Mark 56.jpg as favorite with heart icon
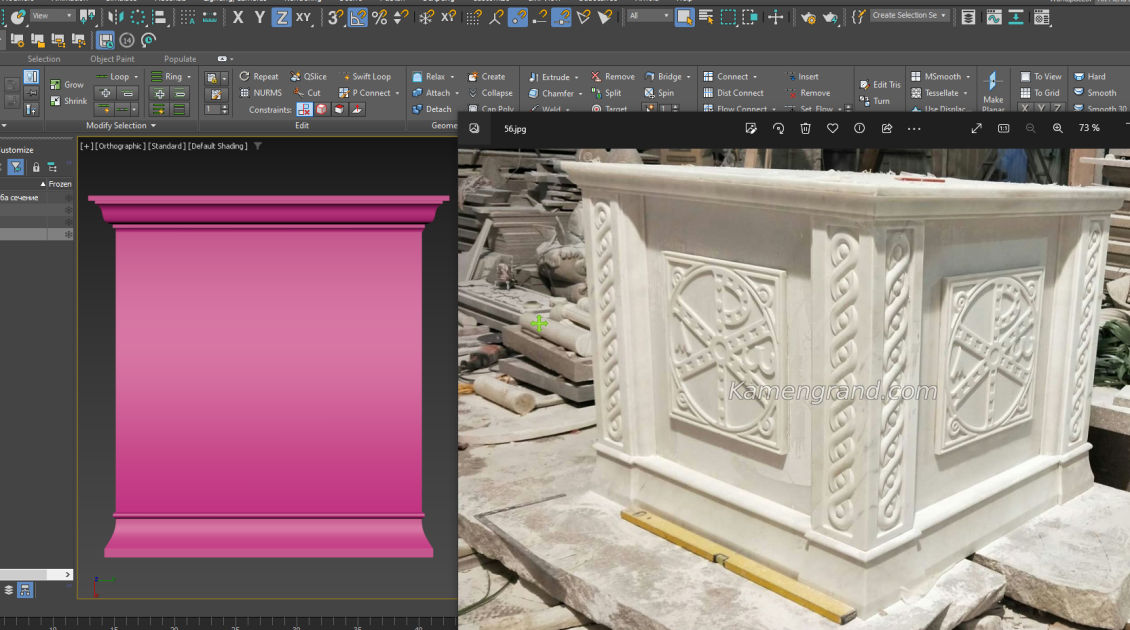Screen dimensions: 1130x630 pyautogui.click(x=832, y=128)
